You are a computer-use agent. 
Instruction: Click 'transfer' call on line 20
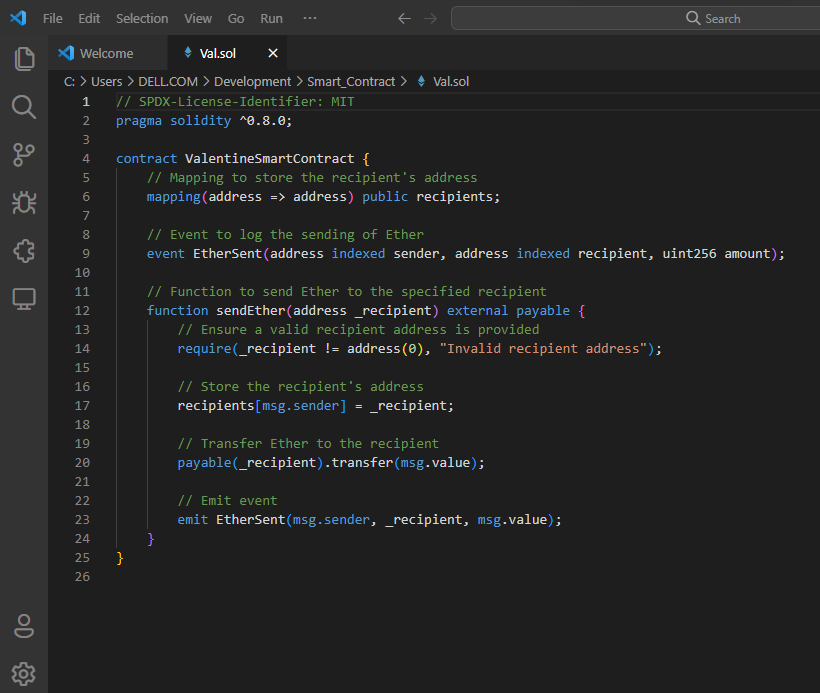(x=362, y=463)
